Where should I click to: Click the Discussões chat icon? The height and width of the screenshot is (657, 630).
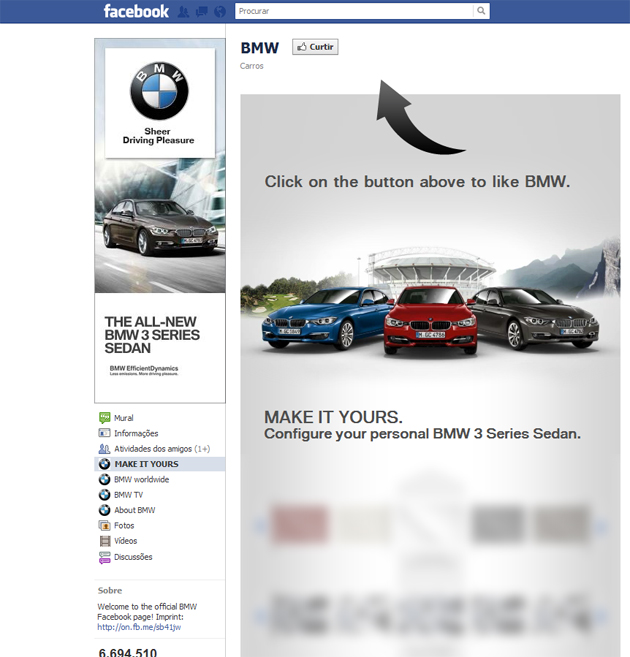click(x=104, y=557)
